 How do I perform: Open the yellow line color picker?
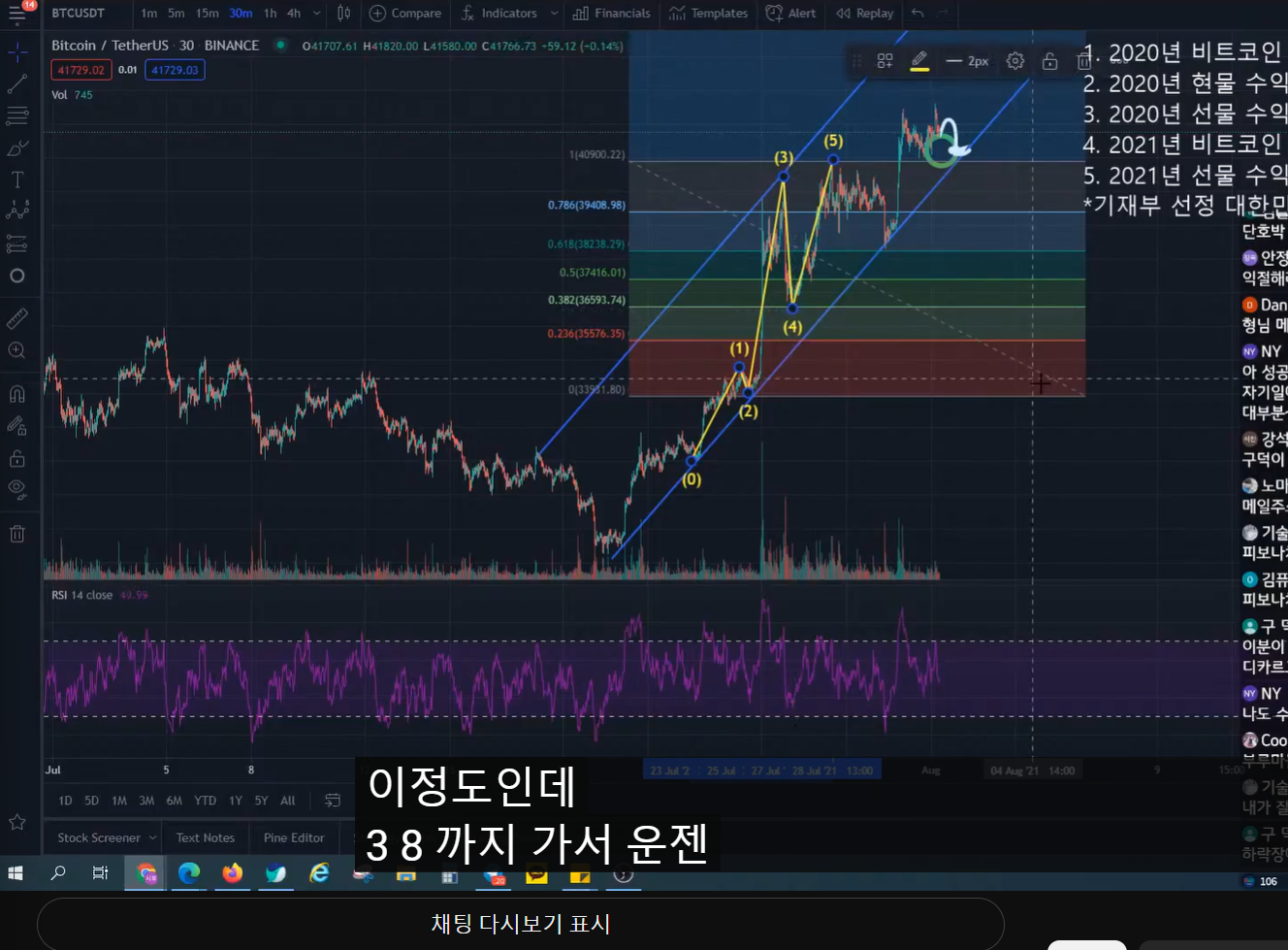tap(919, 61)
